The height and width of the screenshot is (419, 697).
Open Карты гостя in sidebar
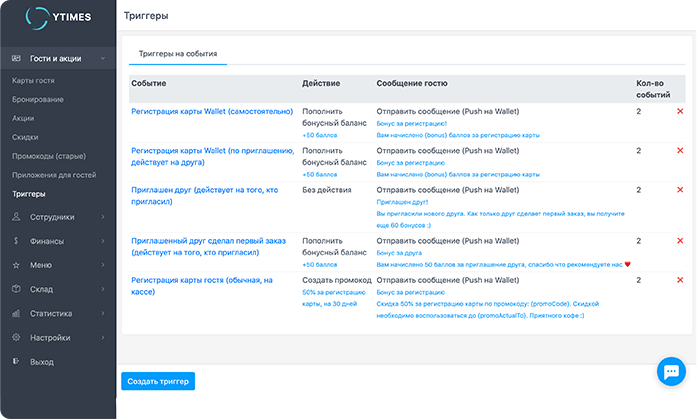(33, 80)
